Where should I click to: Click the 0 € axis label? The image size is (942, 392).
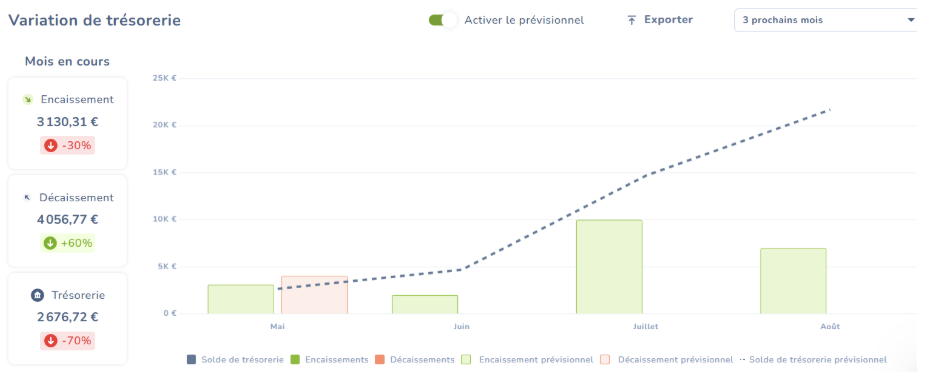[x=171, y=313]
